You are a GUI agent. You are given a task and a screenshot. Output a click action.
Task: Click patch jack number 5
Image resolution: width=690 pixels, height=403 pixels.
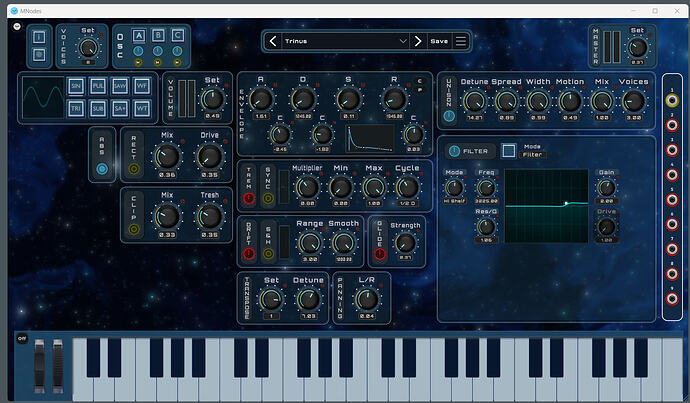(672, 200)
